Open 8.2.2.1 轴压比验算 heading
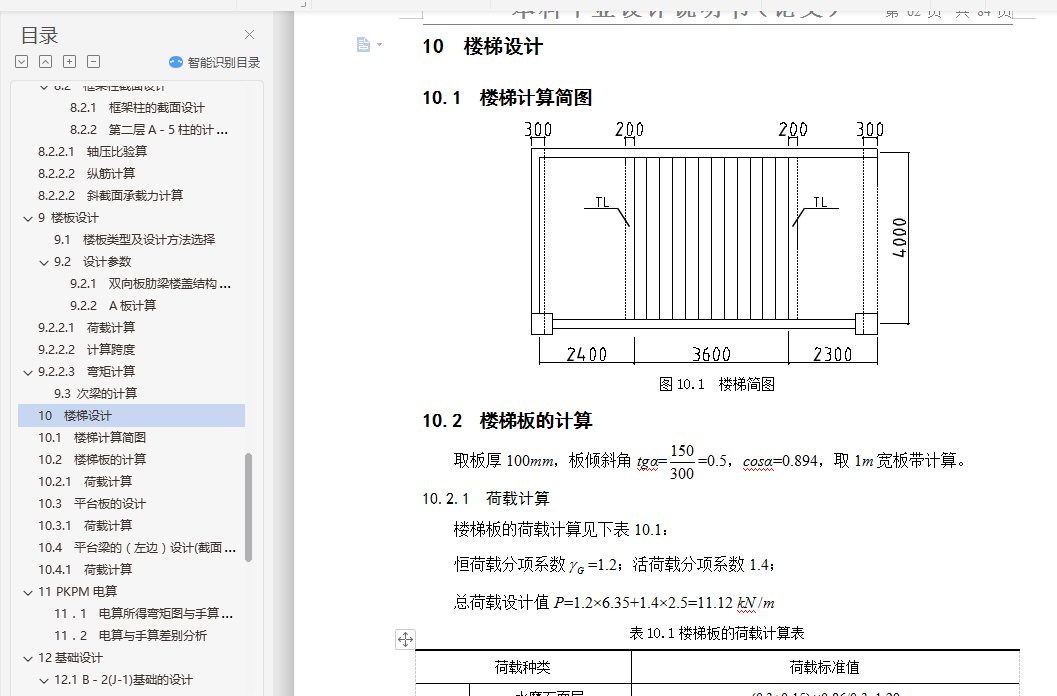1057x696 pixels. tap(92, 152)
